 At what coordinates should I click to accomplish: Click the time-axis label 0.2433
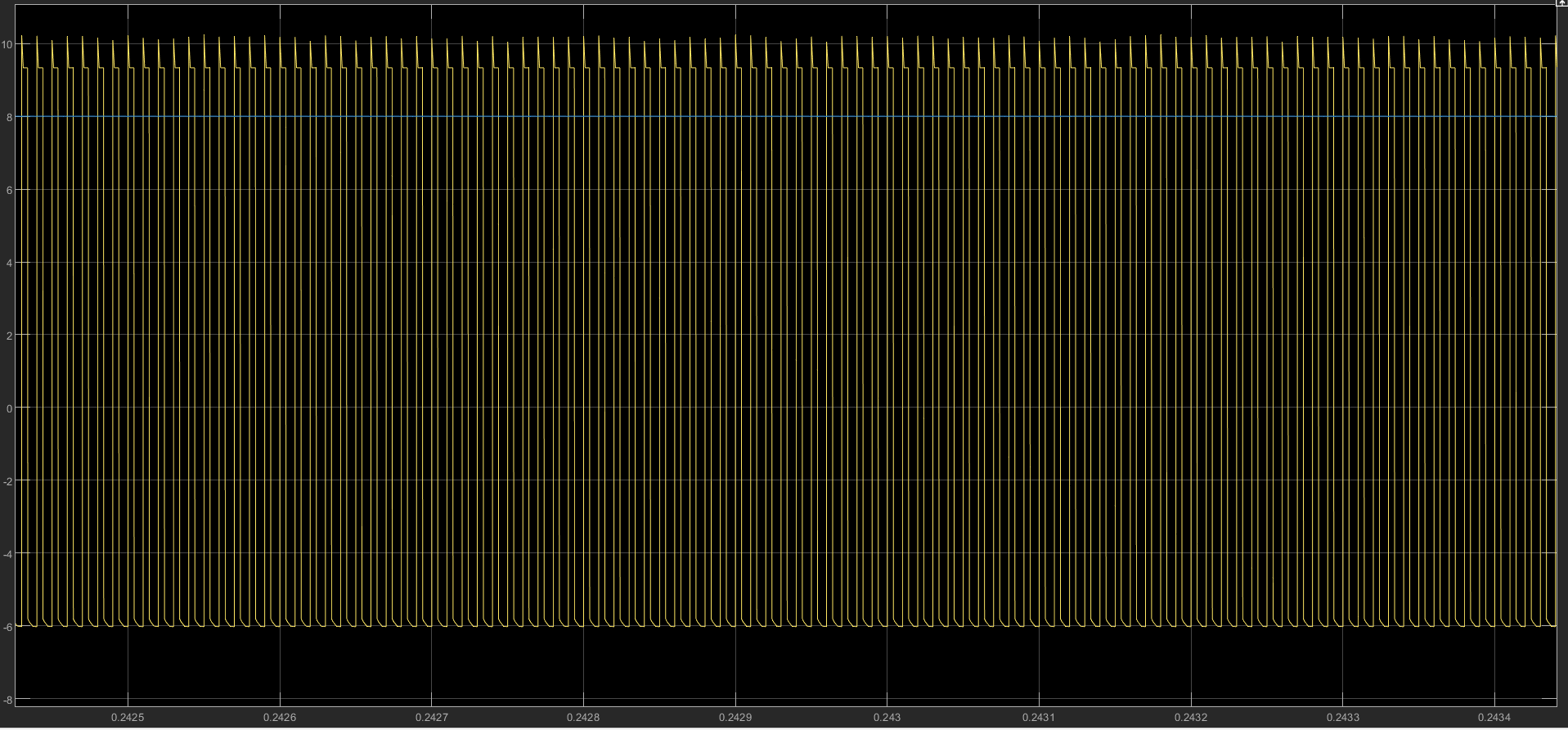pos(1343,718)
